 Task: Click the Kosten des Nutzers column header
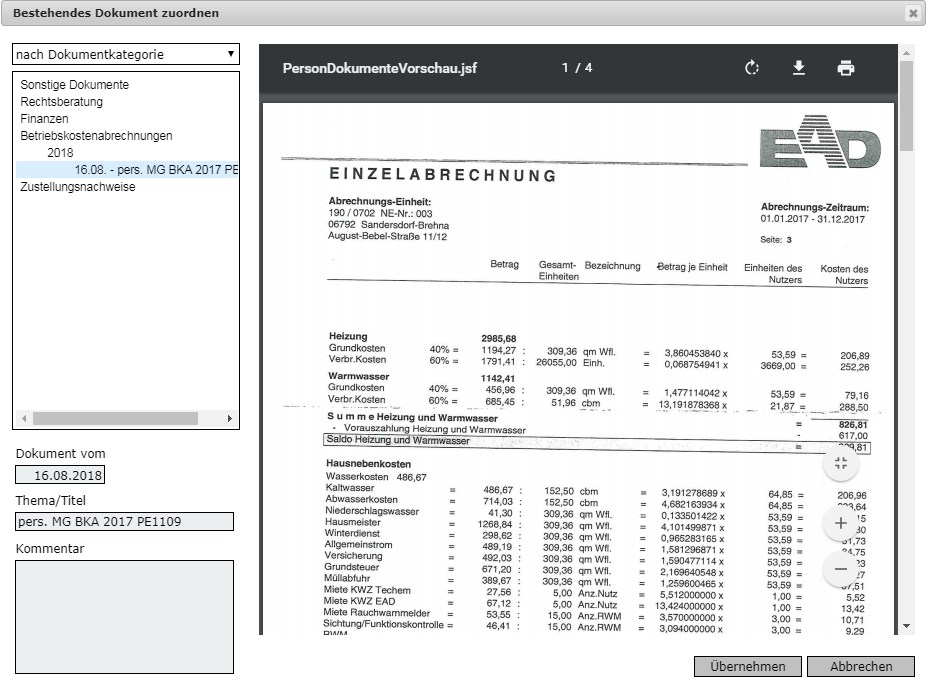(x=844, y=275)
